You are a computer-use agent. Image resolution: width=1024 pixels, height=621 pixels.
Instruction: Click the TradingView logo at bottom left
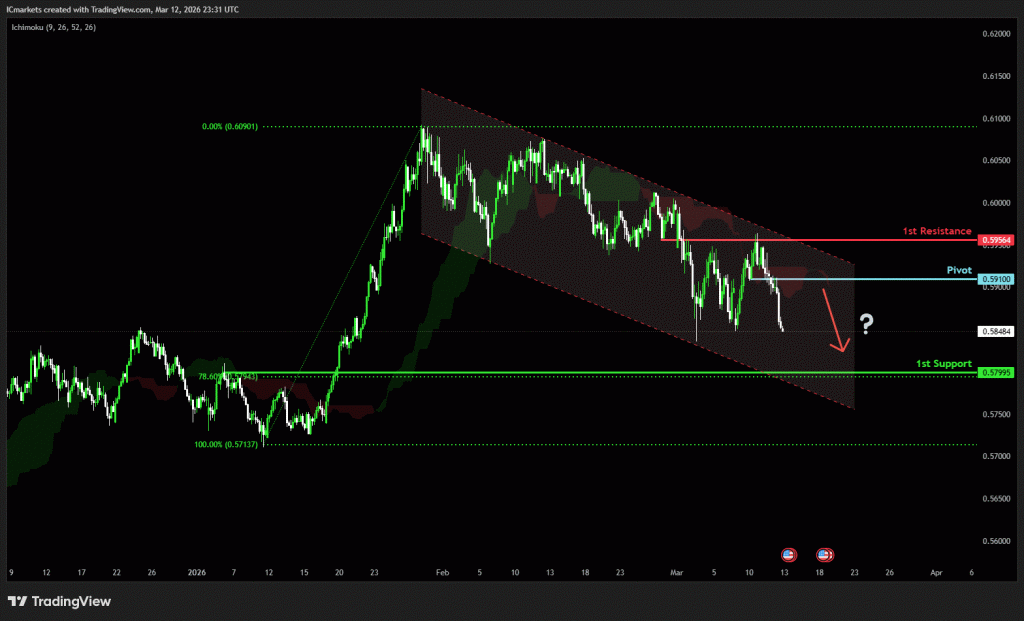[x=59, y=601]
